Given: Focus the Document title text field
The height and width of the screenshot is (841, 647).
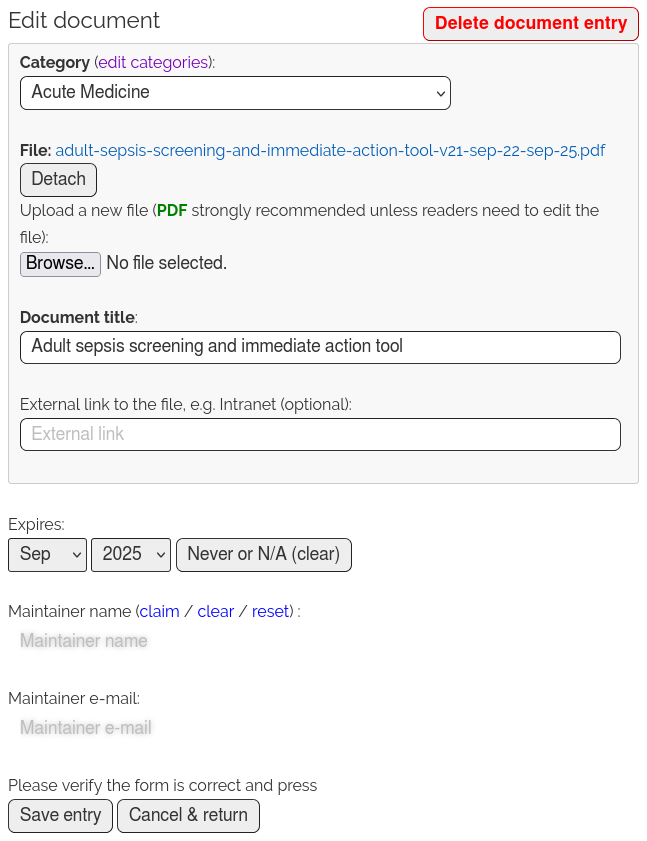Looking at the screenshot, I should [x=320, y=347].
